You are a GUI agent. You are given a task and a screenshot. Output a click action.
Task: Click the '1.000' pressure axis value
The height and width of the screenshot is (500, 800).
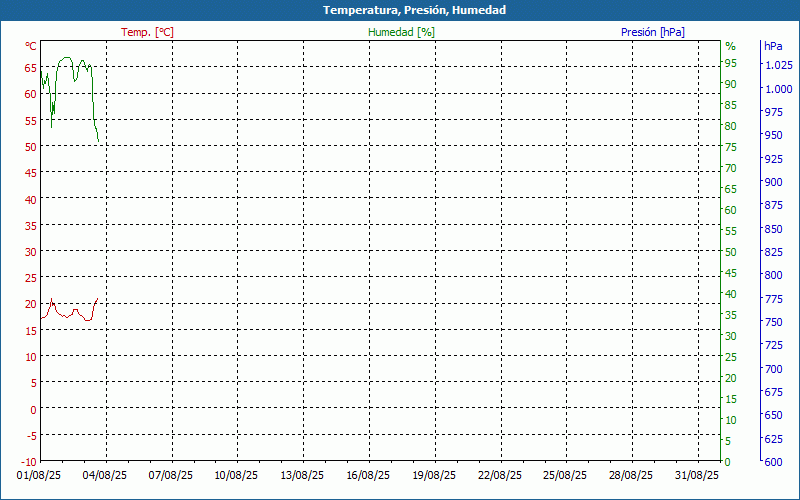(x=778, y=89)
